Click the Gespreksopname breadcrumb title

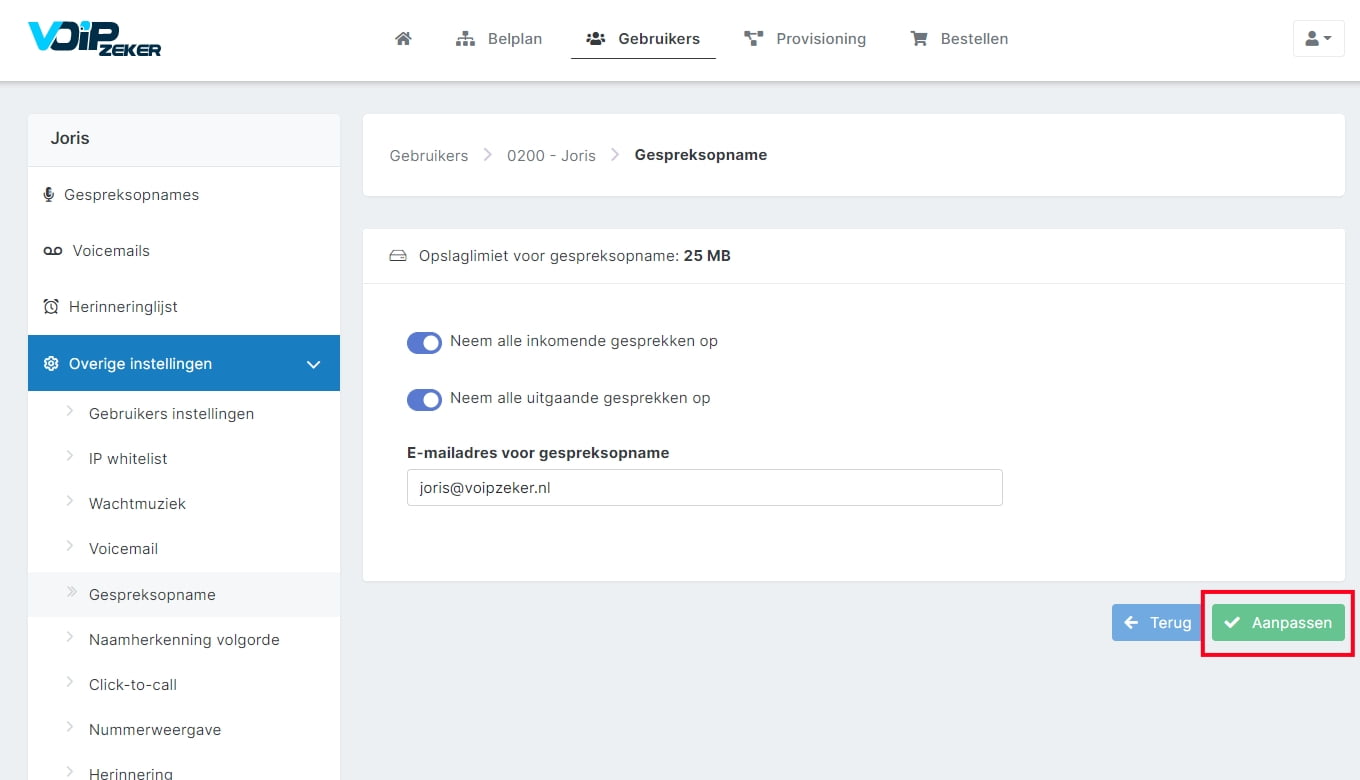pos(701,155)
